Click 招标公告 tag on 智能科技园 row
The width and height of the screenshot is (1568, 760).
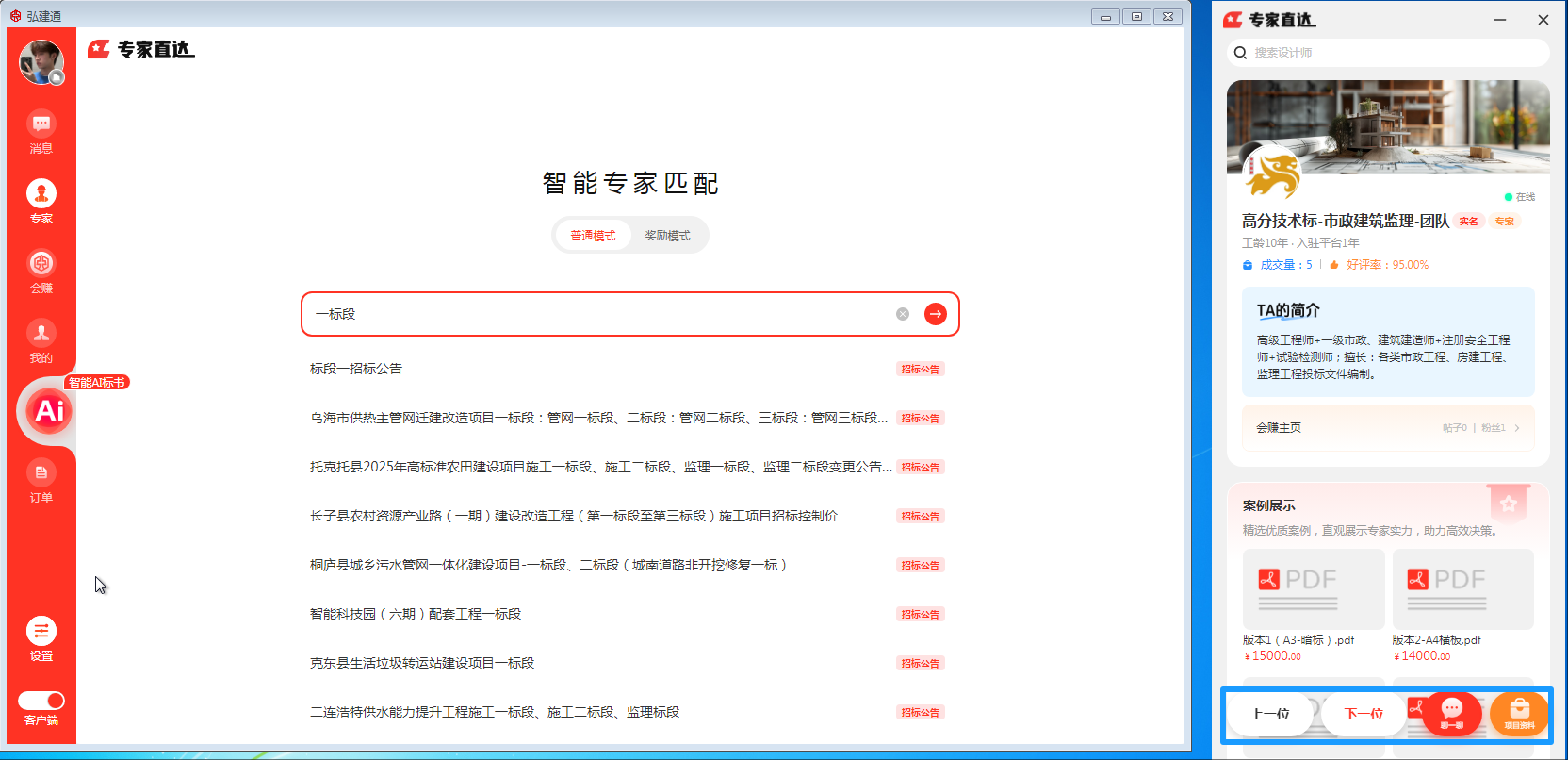pos(920,614)
